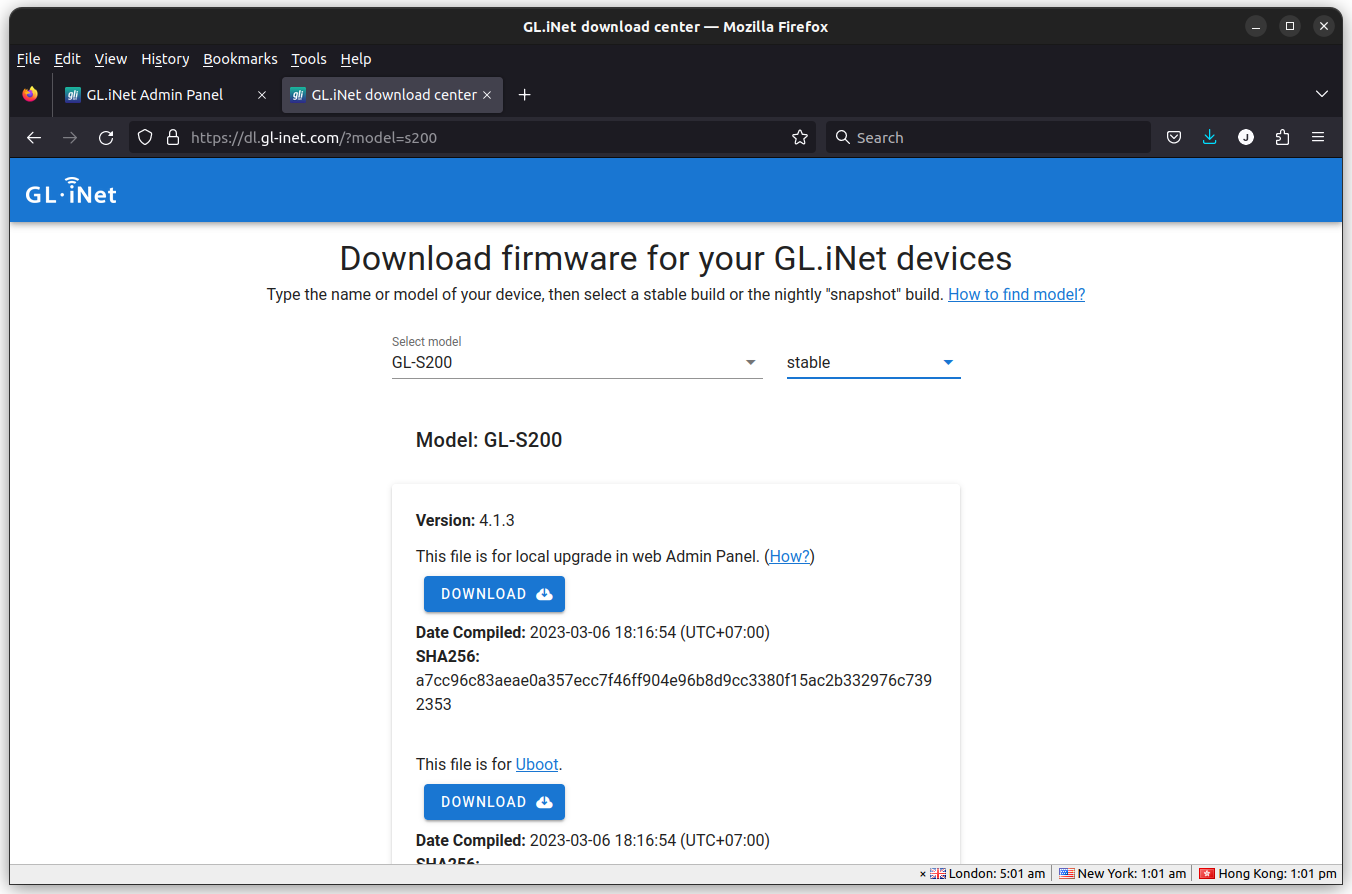Dismiss the world clock bar with x
This screenshot has width=1352, height=894.
[x=923, y=874]
